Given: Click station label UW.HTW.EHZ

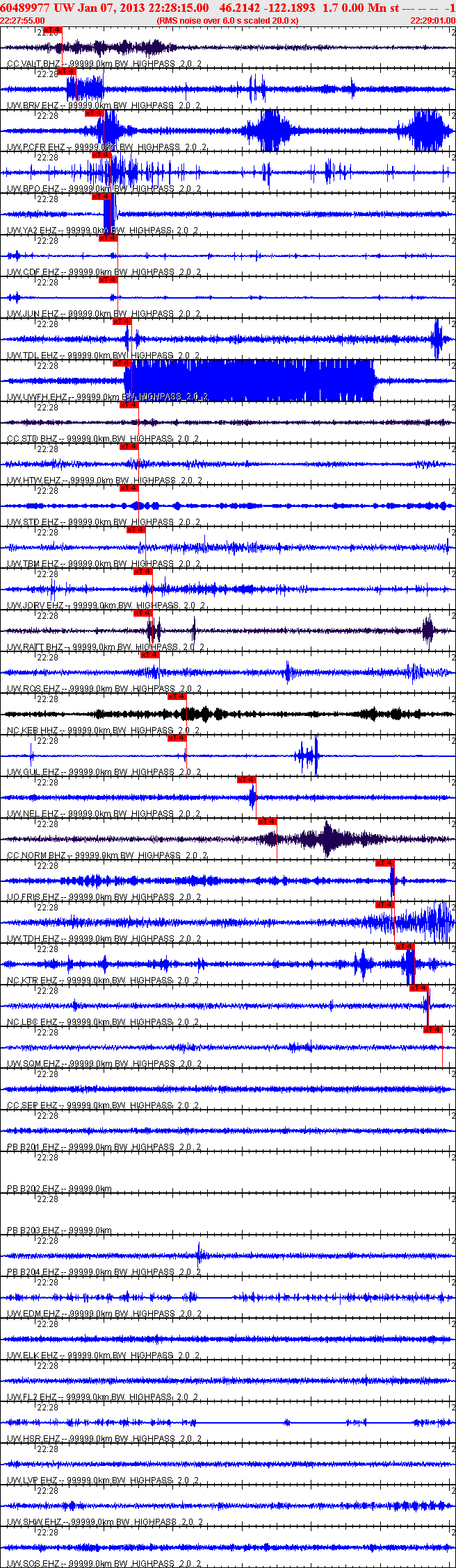Looking at the screenshot, I should pyautogui.click(x=34, y=481).
